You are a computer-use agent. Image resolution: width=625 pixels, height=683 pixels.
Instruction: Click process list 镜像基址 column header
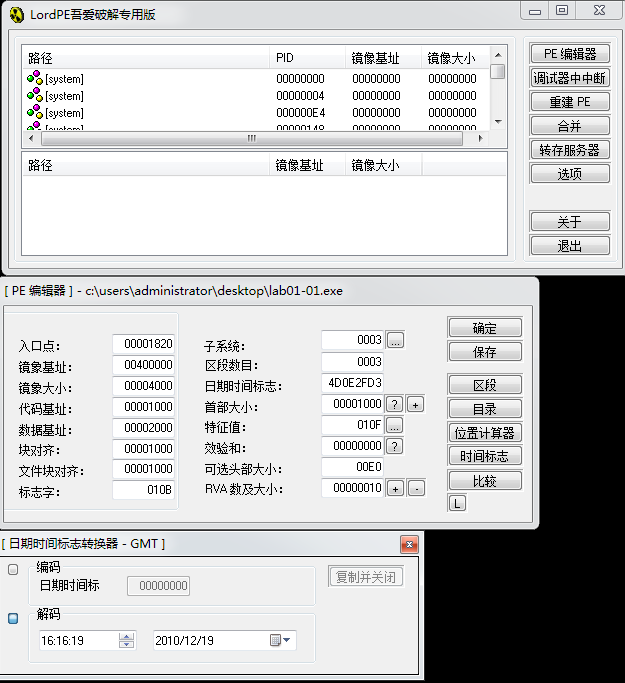point(383,57)
